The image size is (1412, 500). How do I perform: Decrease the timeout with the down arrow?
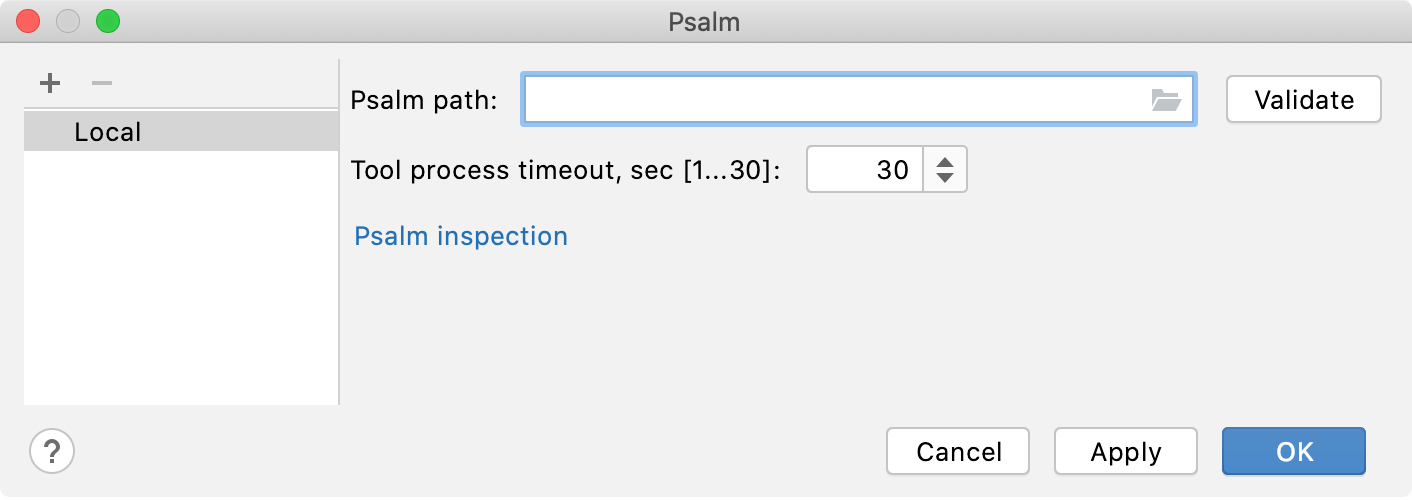944,180
